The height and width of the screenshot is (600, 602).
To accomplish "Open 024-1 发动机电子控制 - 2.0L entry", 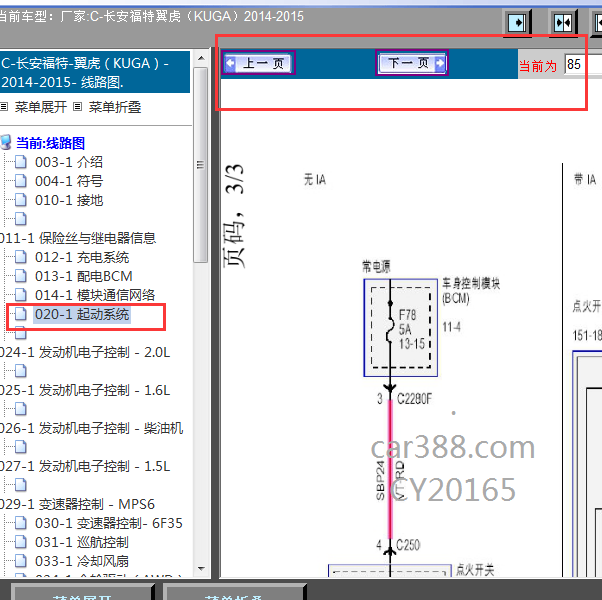I will [85, 352].
